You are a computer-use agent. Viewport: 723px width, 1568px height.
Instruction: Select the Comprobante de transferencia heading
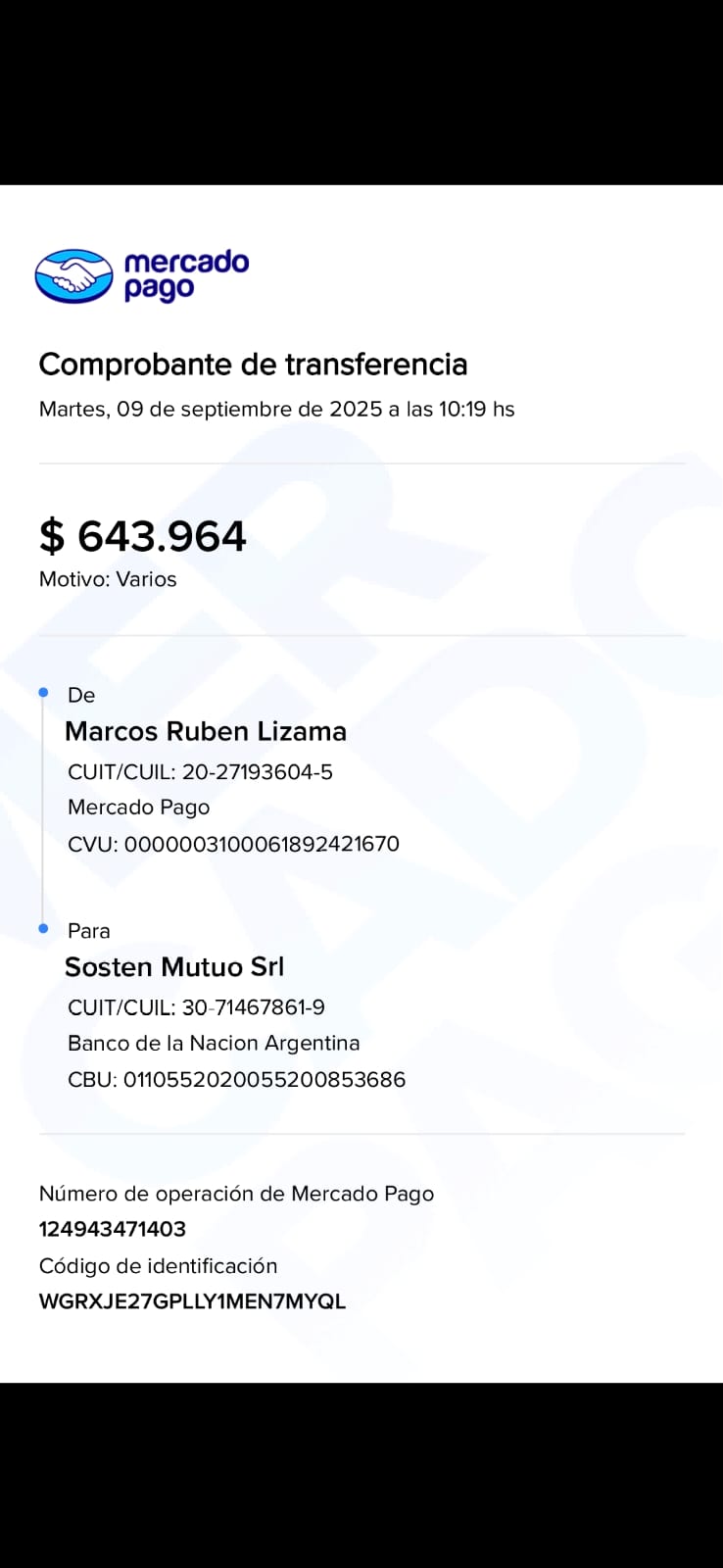click(x=253, y=365)
